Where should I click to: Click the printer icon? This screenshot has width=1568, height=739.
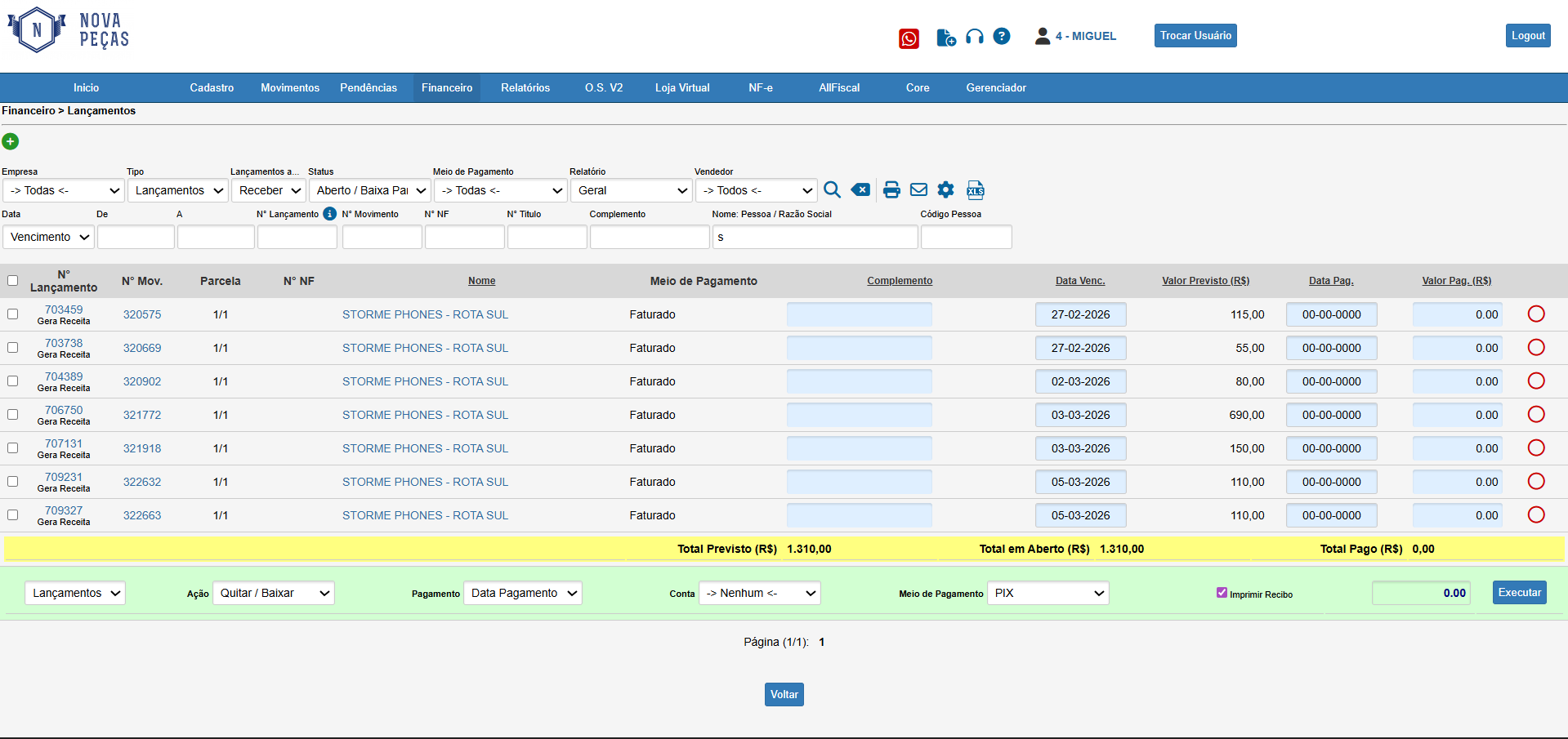click(891, 190)
